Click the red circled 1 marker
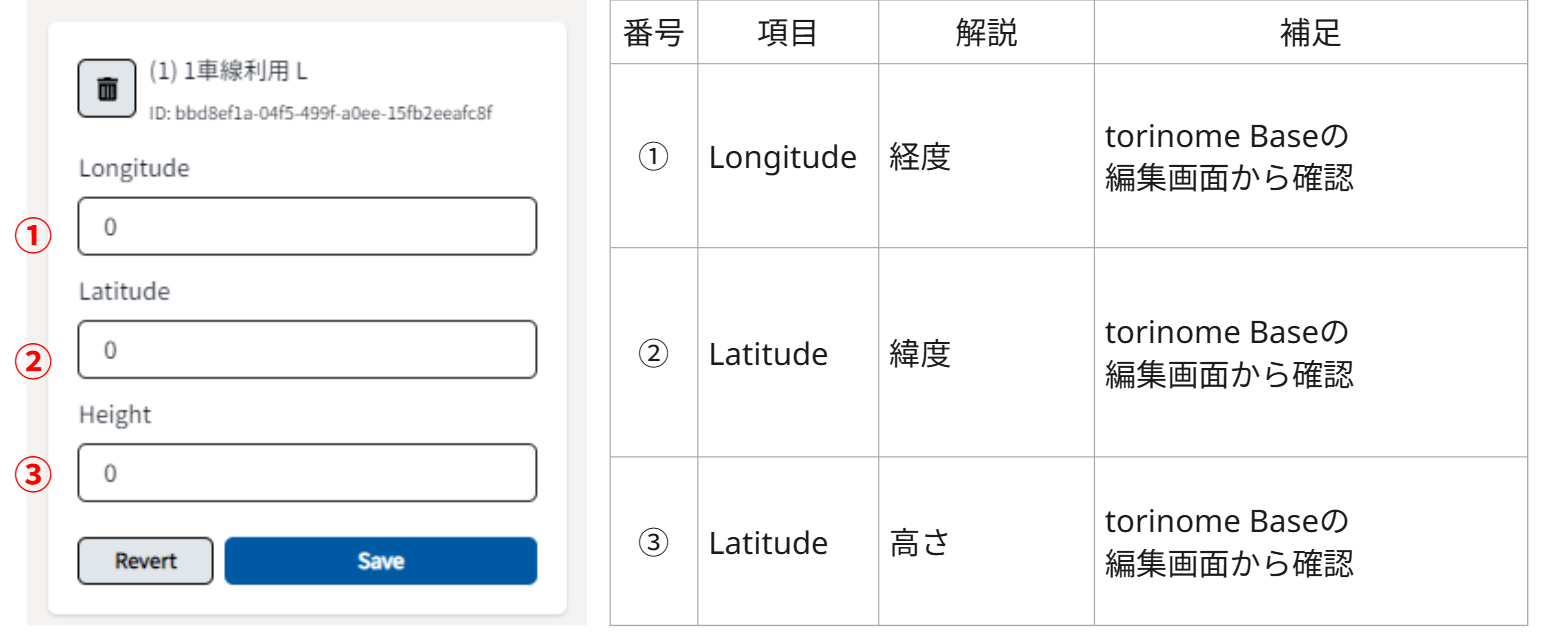This screenshot has height=644, width=1551. pos(32,237)
